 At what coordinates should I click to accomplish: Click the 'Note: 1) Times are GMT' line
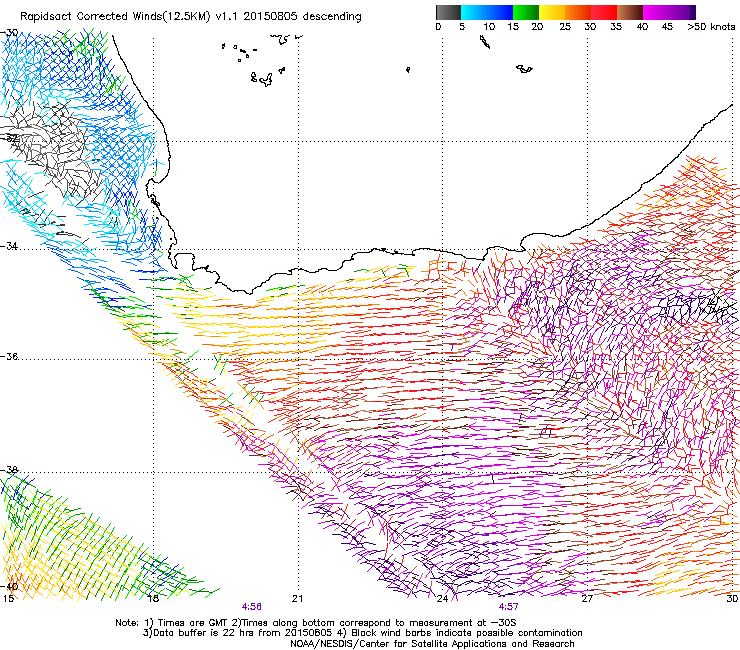(x=315, y=623)
